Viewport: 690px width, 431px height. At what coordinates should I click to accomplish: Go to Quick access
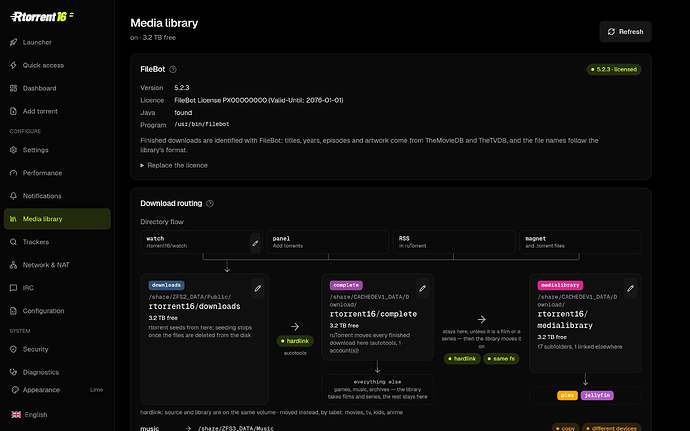[57, 65]
